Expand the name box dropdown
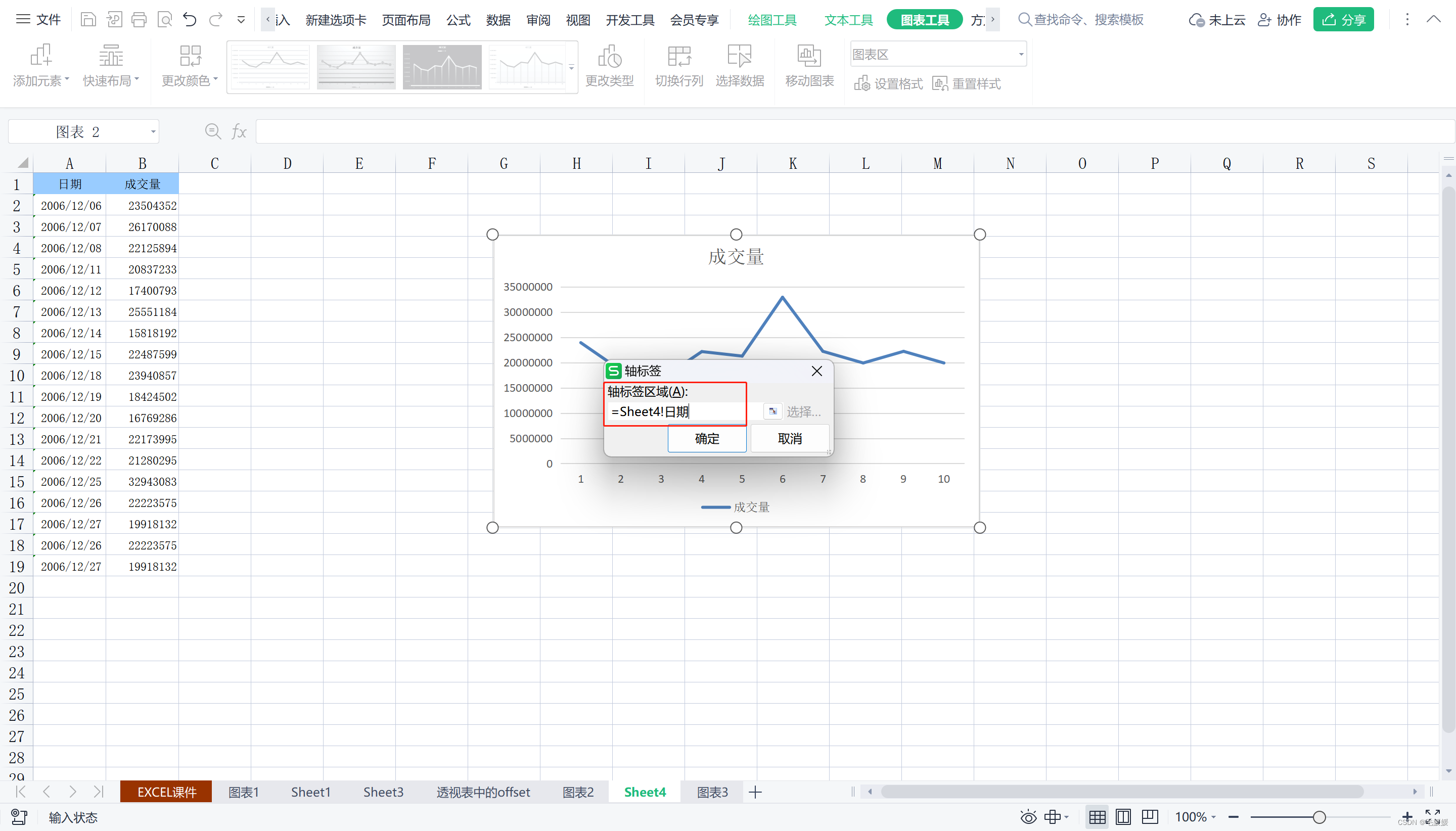The width and height of the screenshot is (1456, 831). pos(153,132)
